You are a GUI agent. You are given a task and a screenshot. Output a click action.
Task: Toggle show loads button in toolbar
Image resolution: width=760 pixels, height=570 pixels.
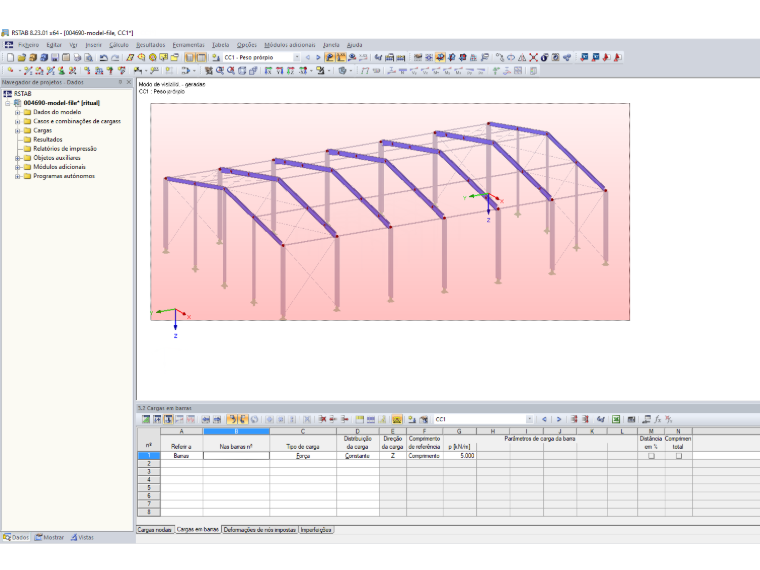[330, 57]
